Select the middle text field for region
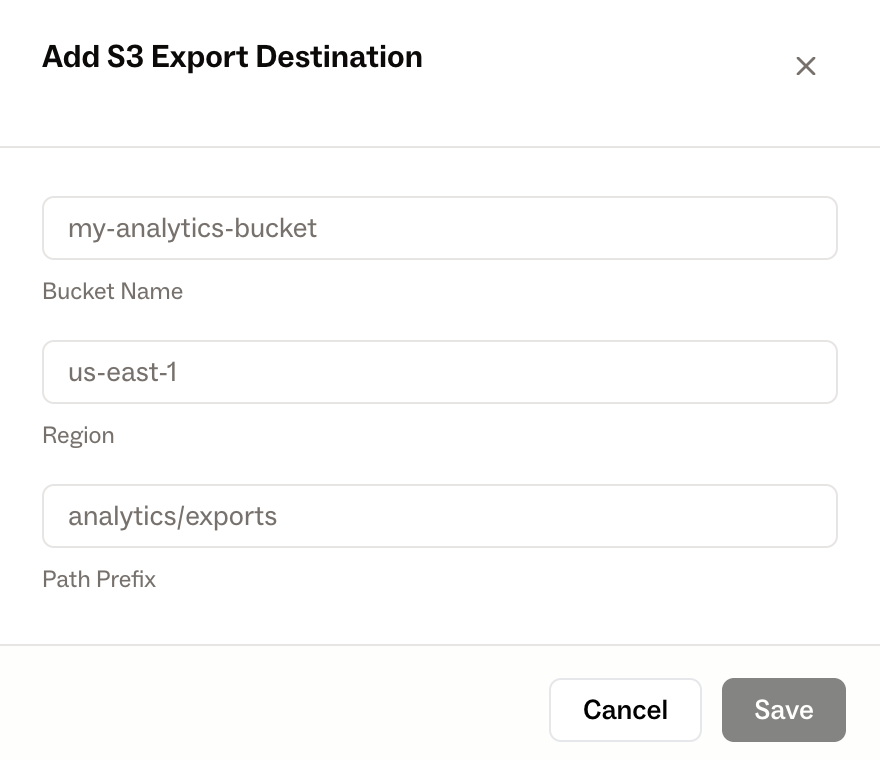The height and width of the screenshot is (760, 880). point(439,372)
